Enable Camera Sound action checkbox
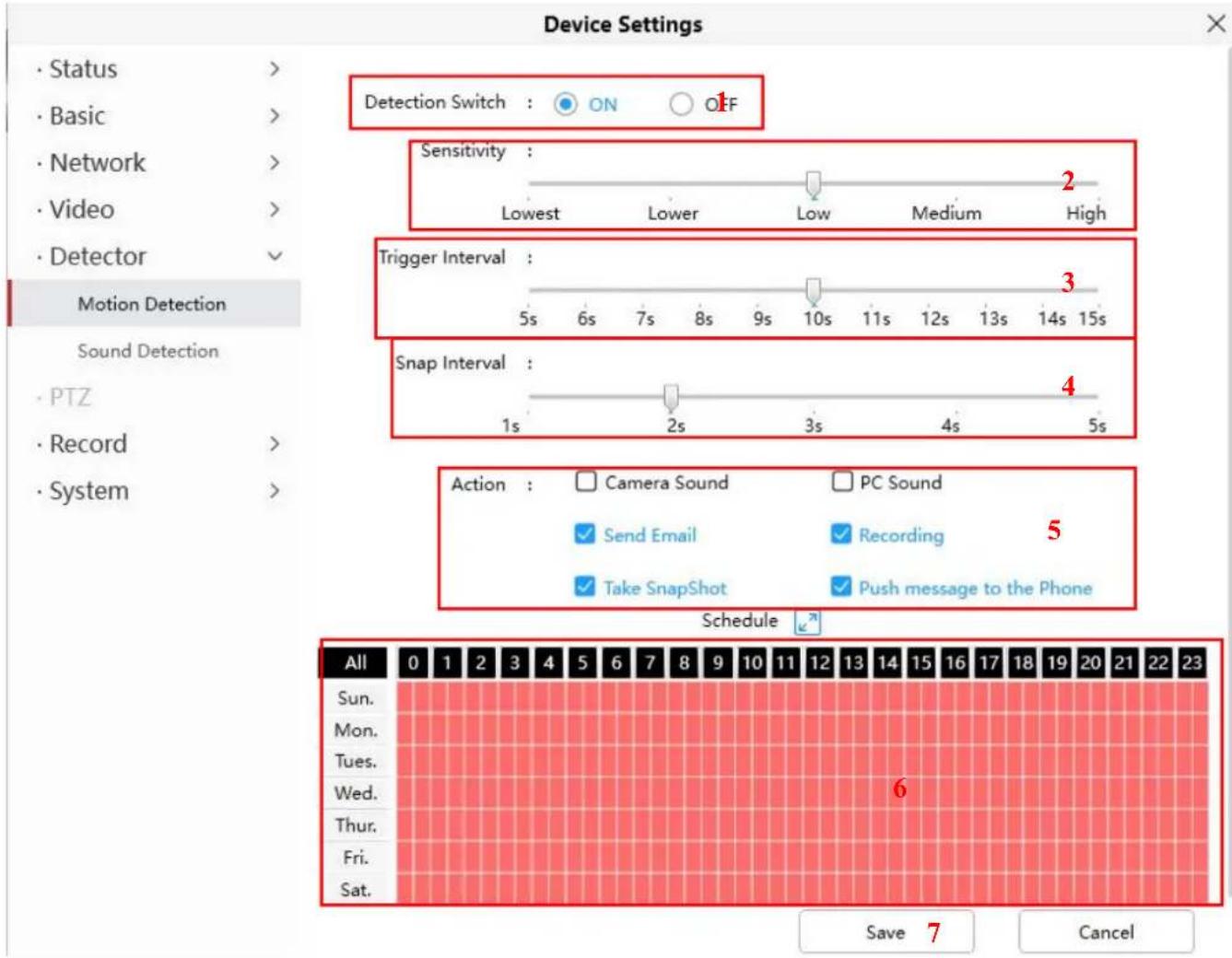 (586, 482)
